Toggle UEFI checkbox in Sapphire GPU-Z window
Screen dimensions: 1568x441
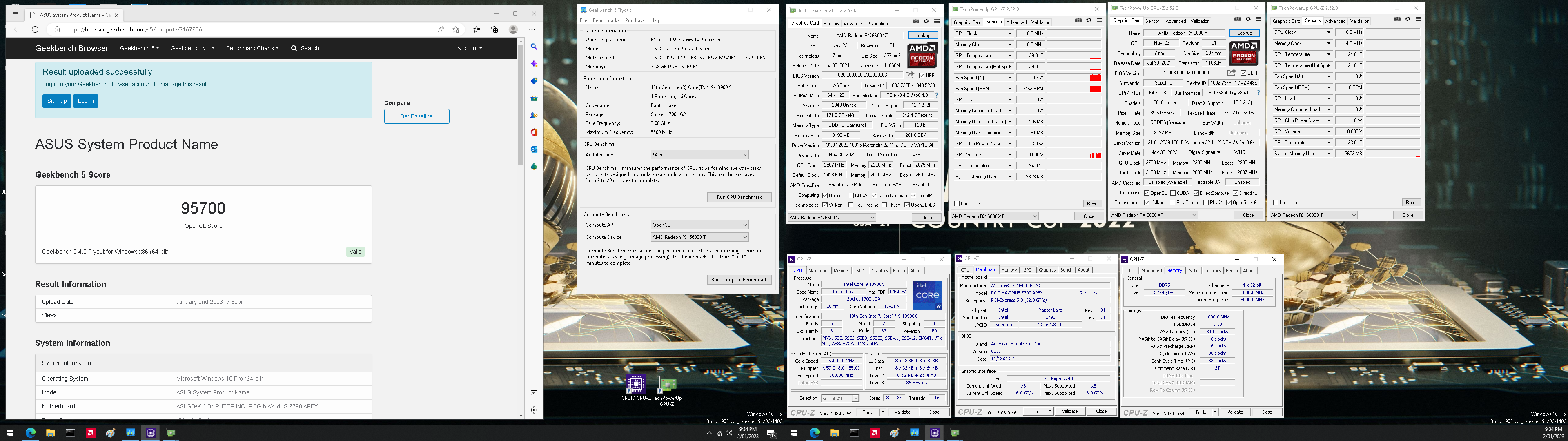[1244, 73]
